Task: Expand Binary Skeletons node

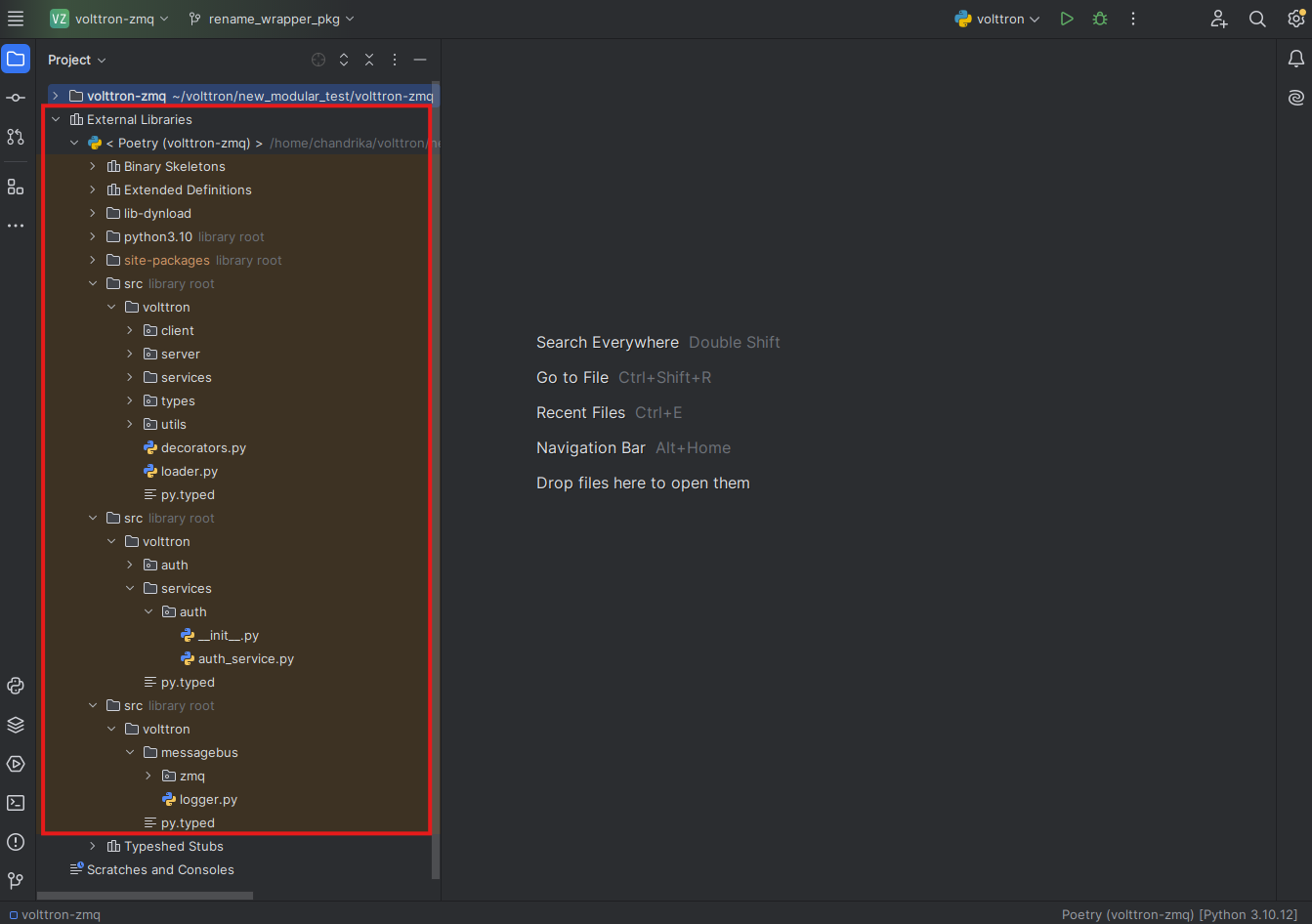Action: click(93, 166)
